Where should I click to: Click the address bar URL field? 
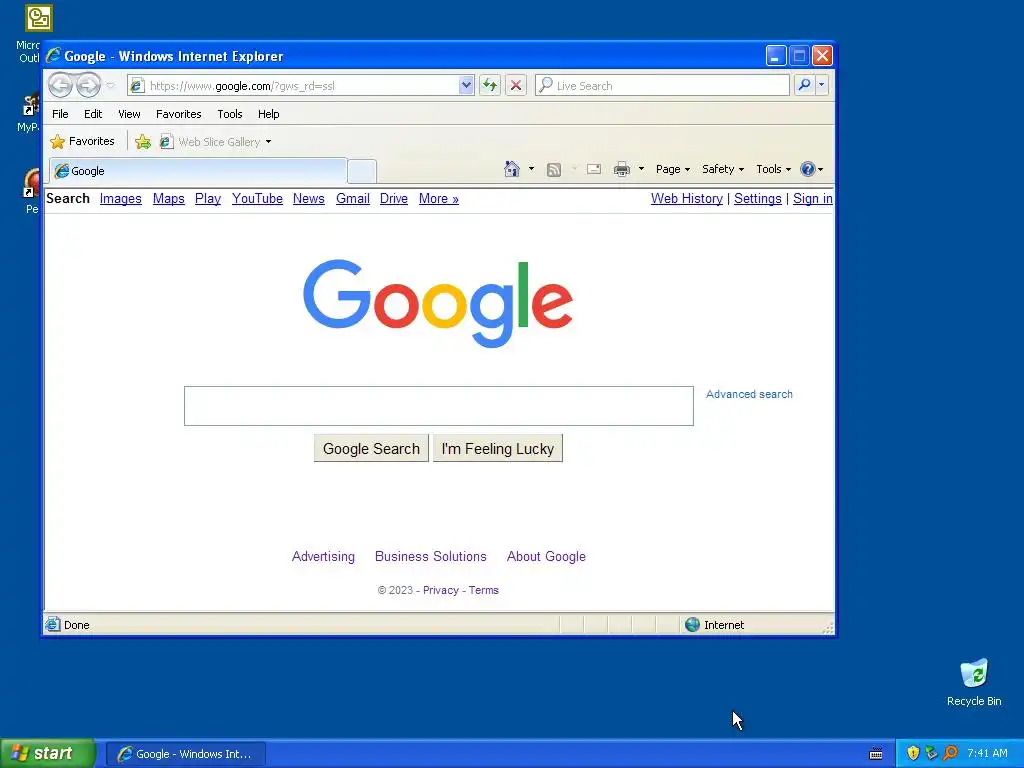tap(302, 86)
